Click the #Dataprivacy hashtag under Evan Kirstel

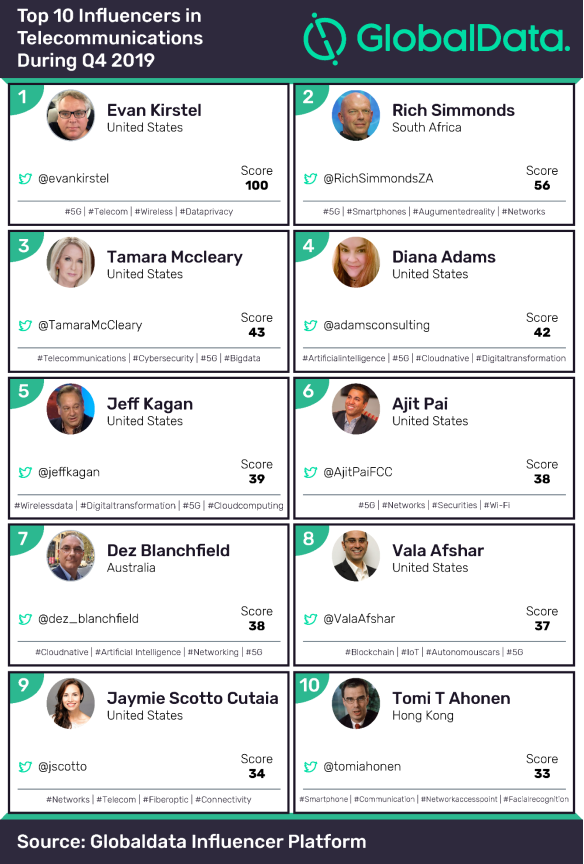(x=206, y=212)
